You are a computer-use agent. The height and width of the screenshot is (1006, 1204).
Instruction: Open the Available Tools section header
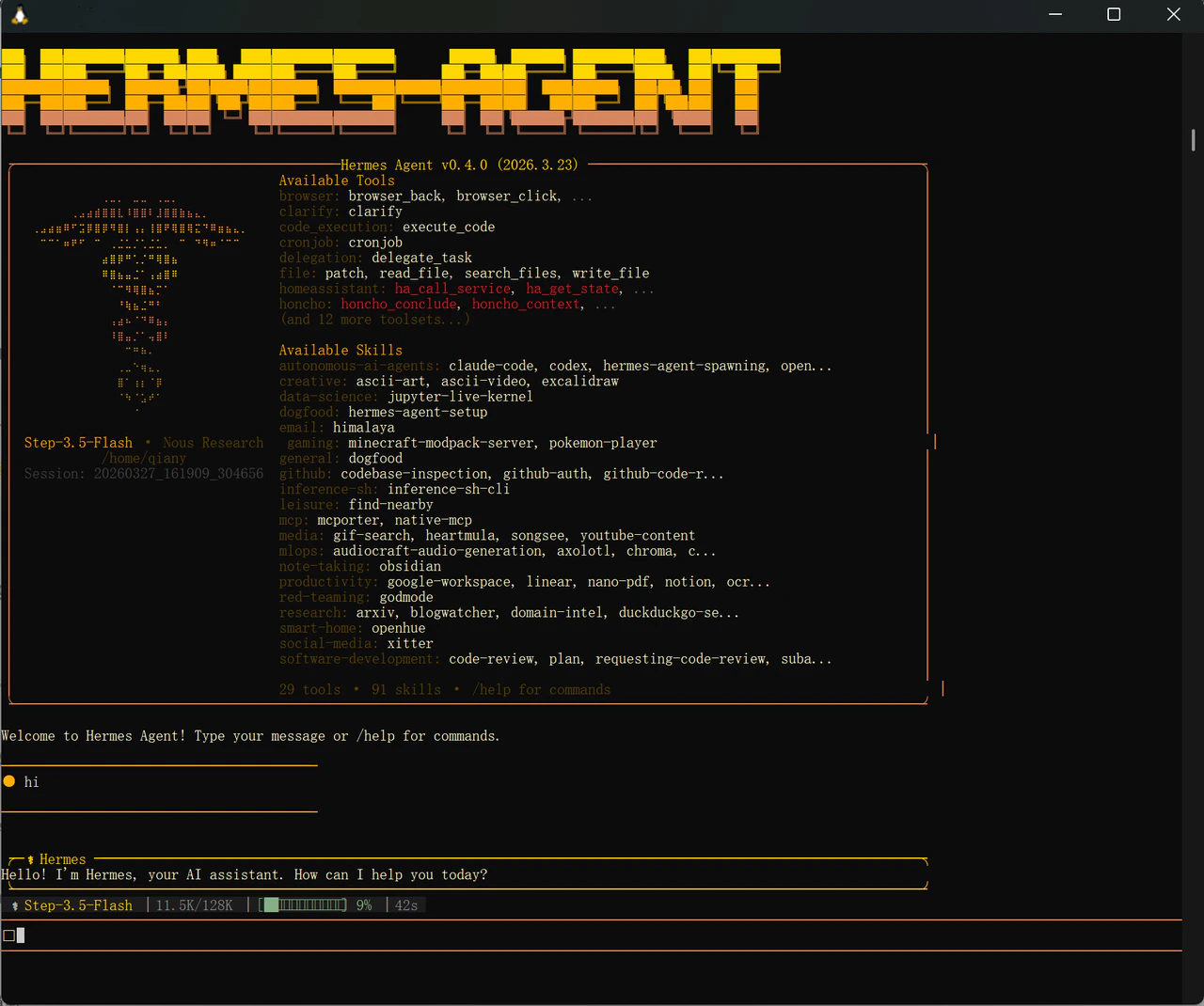coord(337,180)
